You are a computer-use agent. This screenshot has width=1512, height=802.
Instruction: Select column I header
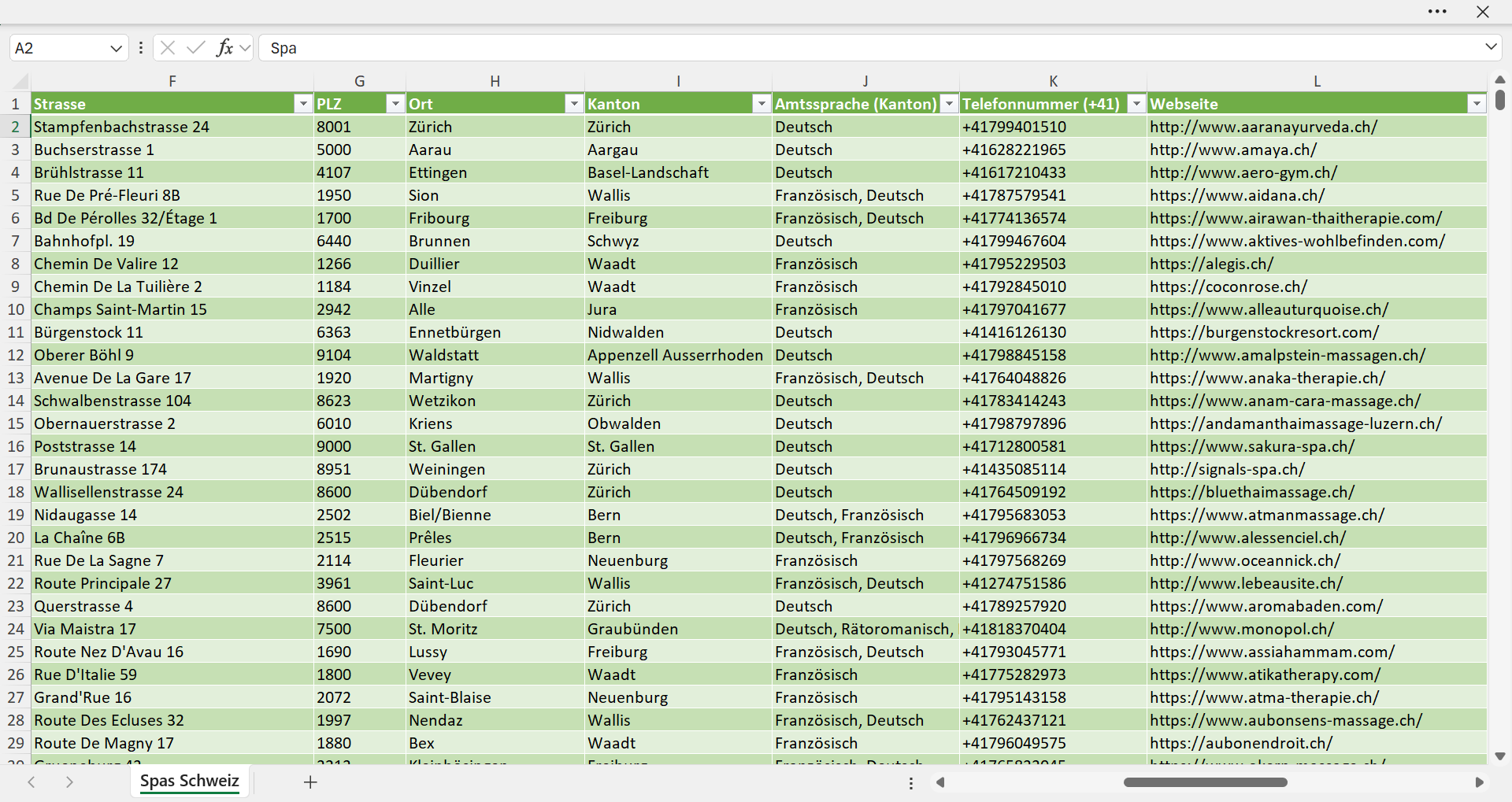[x=678, y=81]
